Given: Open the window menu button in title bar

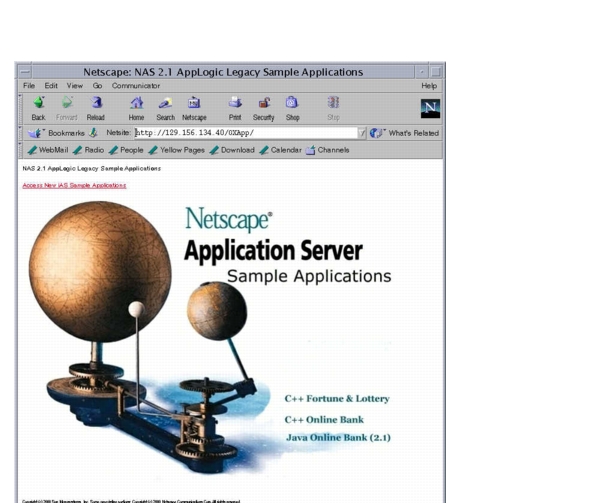Looking at the screenshot, I should [25, 72].
